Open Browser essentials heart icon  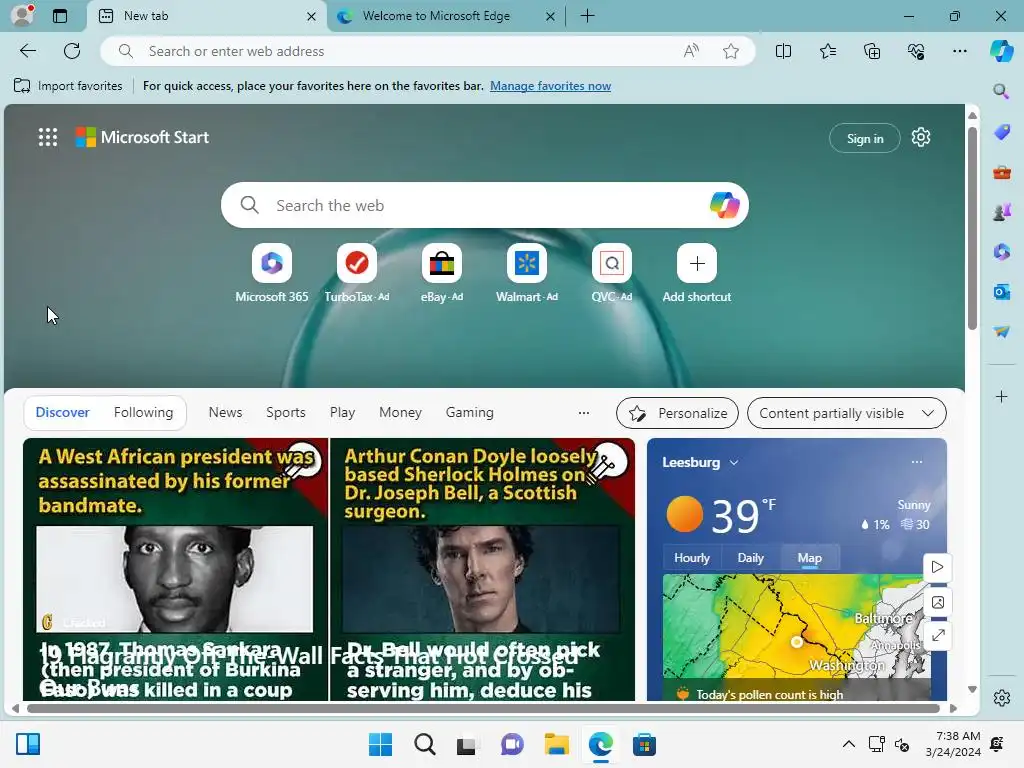[916, 51]
